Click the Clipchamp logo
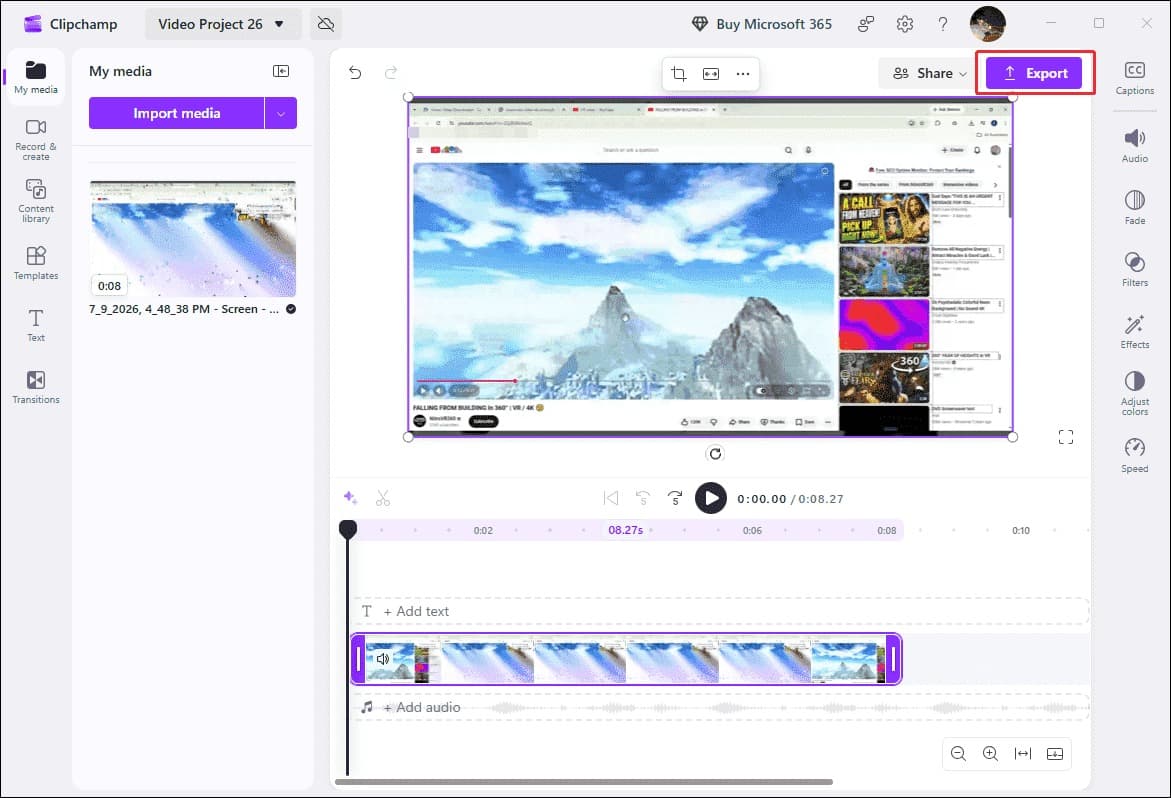1171x798 pixels. point(33,24)
